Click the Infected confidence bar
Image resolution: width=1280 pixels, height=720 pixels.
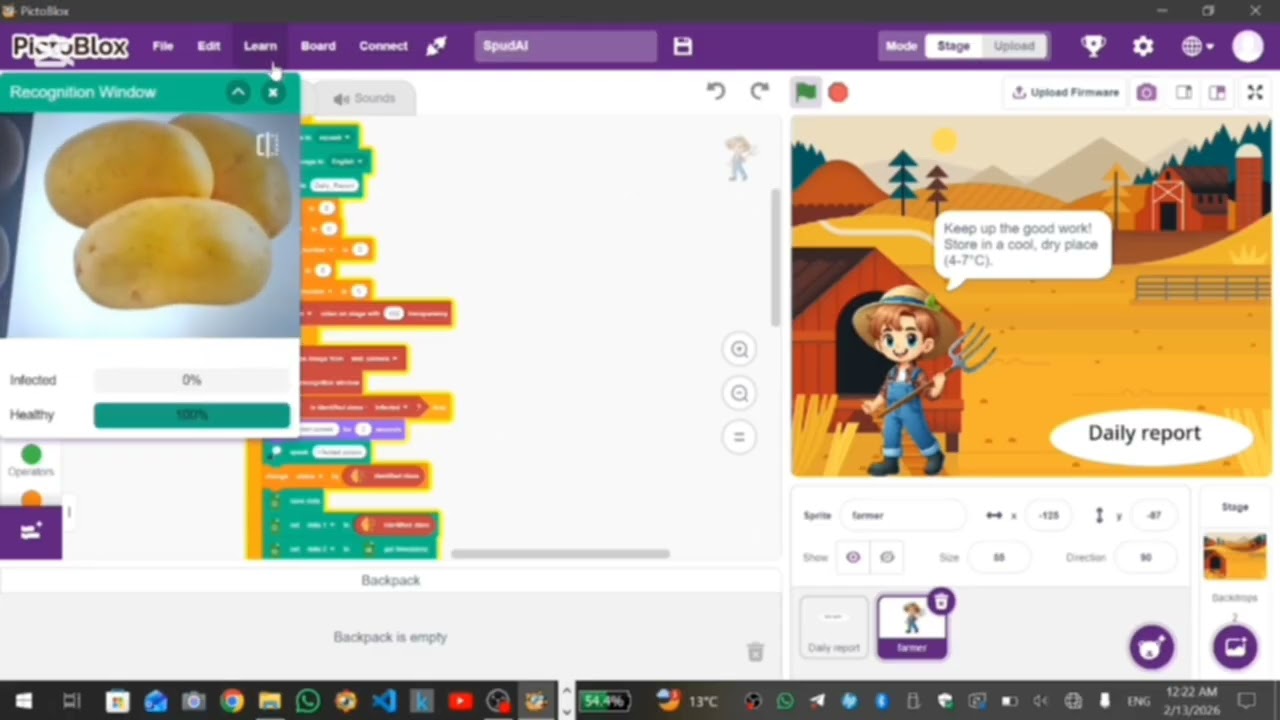point(192,380)
